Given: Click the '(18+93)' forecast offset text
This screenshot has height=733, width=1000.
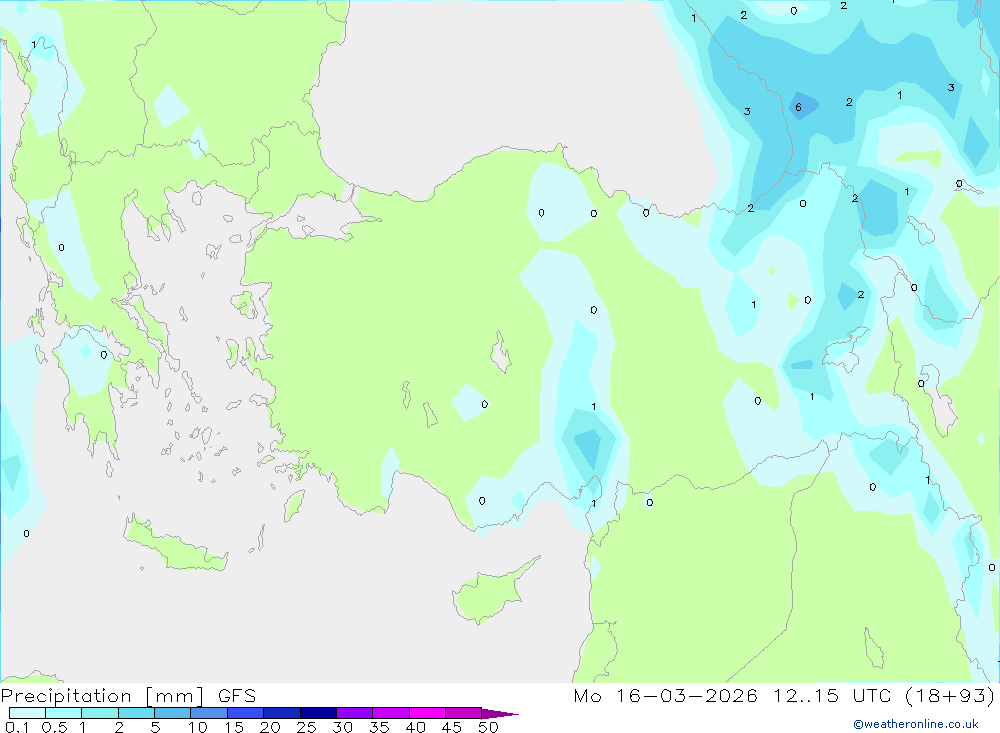Looking at the screenshot, I should 950,696.
